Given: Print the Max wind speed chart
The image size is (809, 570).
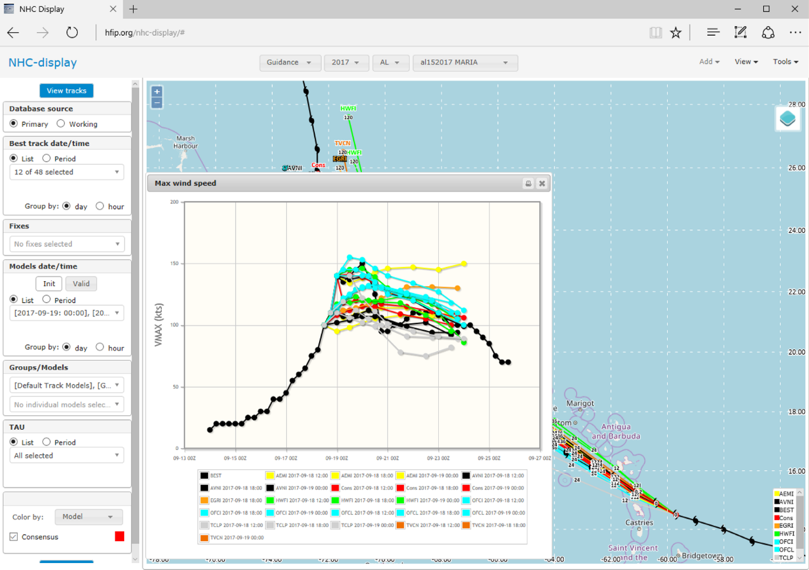Looking at the screenshot, I should point(528,184).
